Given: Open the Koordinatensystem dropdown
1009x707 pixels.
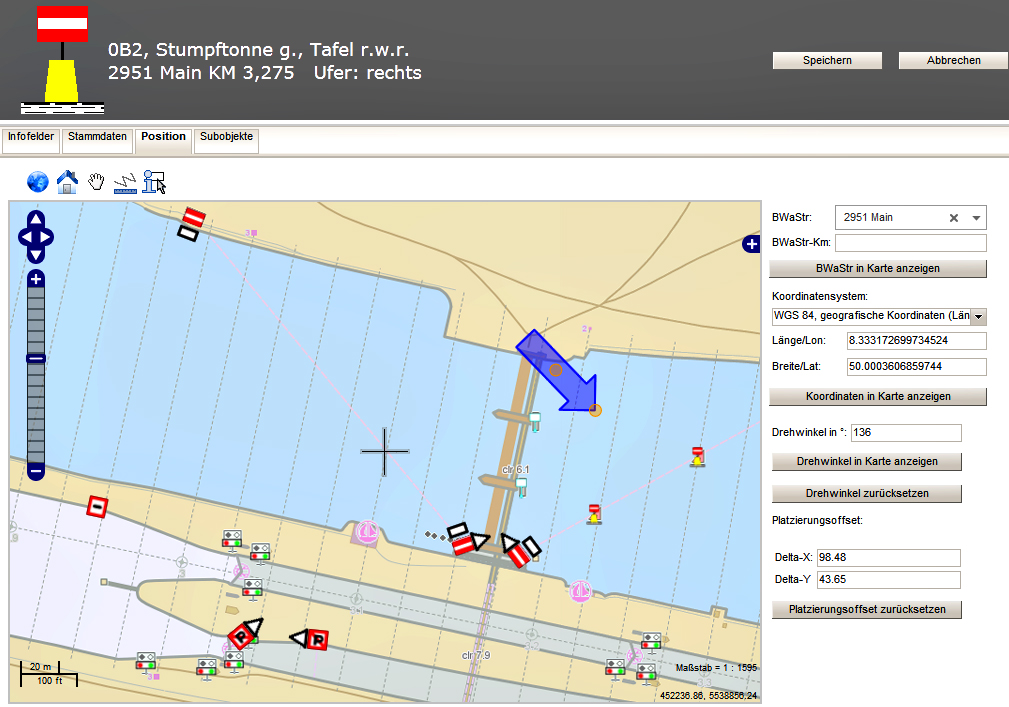Looking at the screenshot, I should (978, 317).
